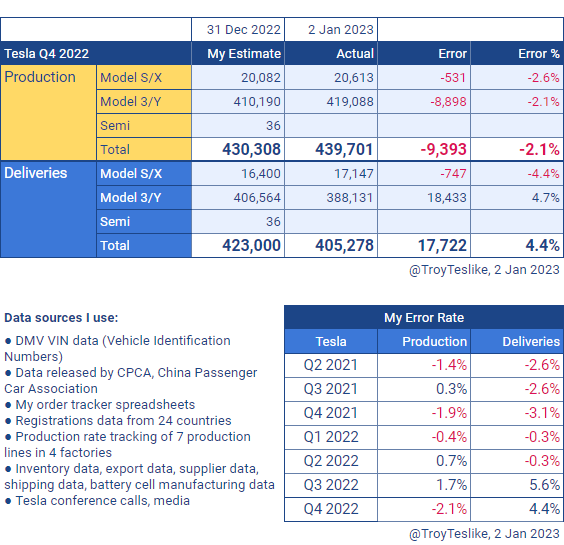Click the yellow Production category cell
This screenshot has height=545, width=564.
(x=49, y=113)
